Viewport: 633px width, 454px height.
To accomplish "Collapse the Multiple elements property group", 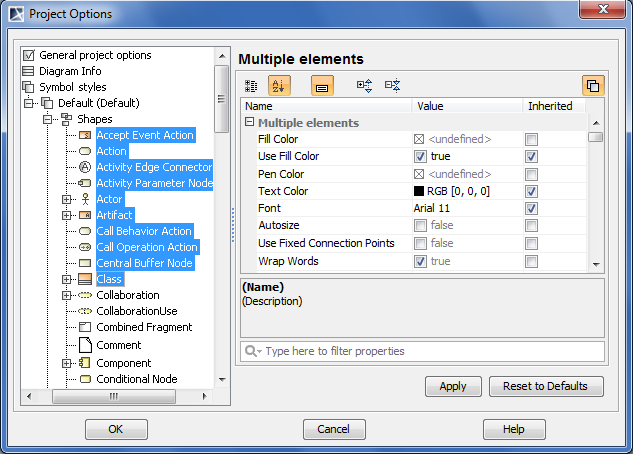I will pyautogui.click(x=249, y=123).
